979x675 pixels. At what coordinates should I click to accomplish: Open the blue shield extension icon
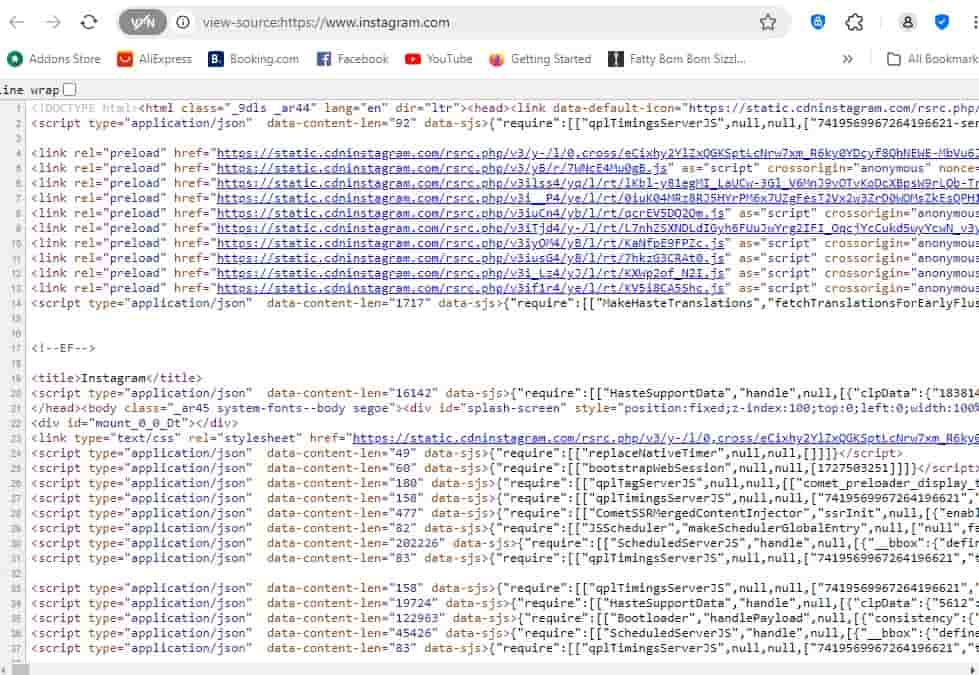tap(818, 22)
